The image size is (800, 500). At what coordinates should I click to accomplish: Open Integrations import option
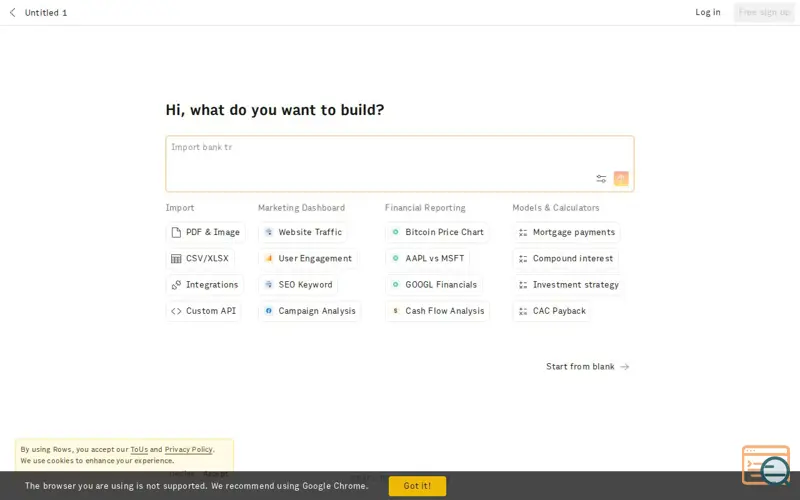[x=205, y=285]
